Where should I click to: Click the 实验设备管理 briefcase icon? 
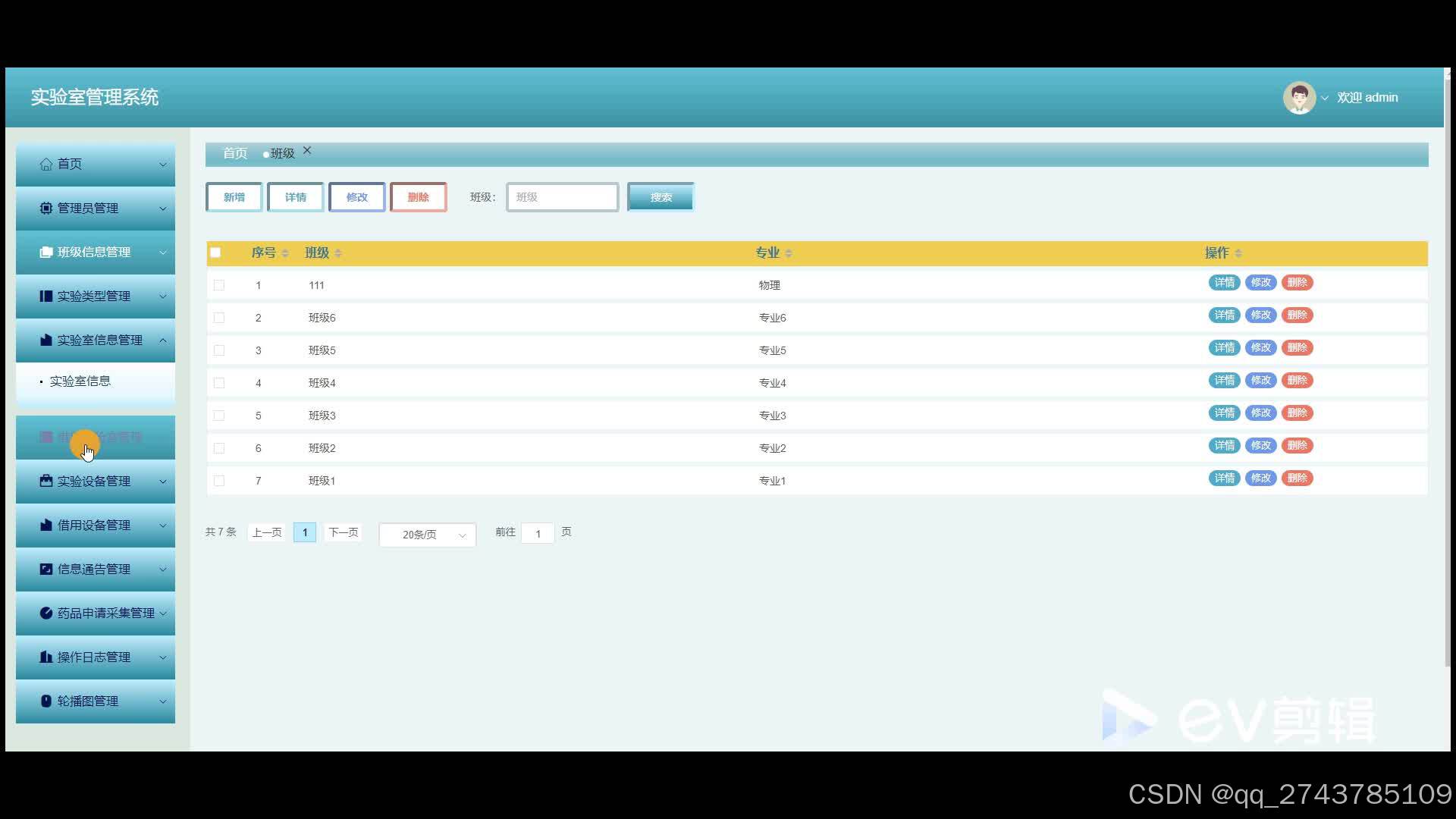coord(46,481)
